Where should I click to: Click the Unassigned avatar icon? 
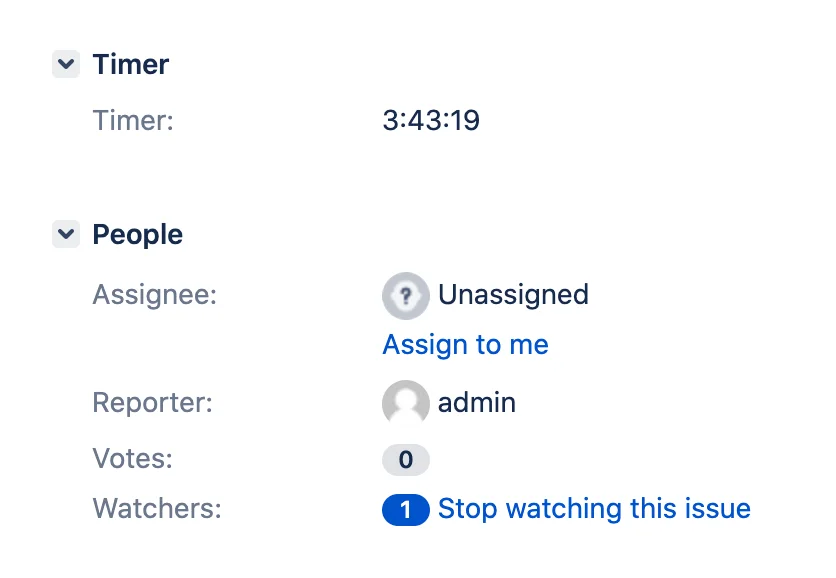[x=406, y=296]
